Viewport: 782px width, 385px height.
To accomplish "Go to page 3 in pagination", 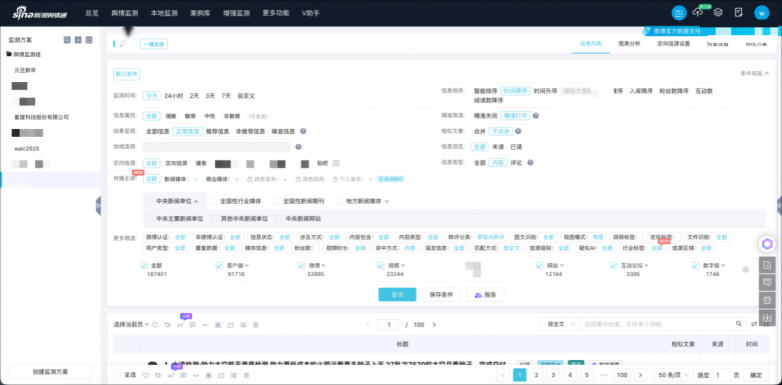I will pos(553,375).
